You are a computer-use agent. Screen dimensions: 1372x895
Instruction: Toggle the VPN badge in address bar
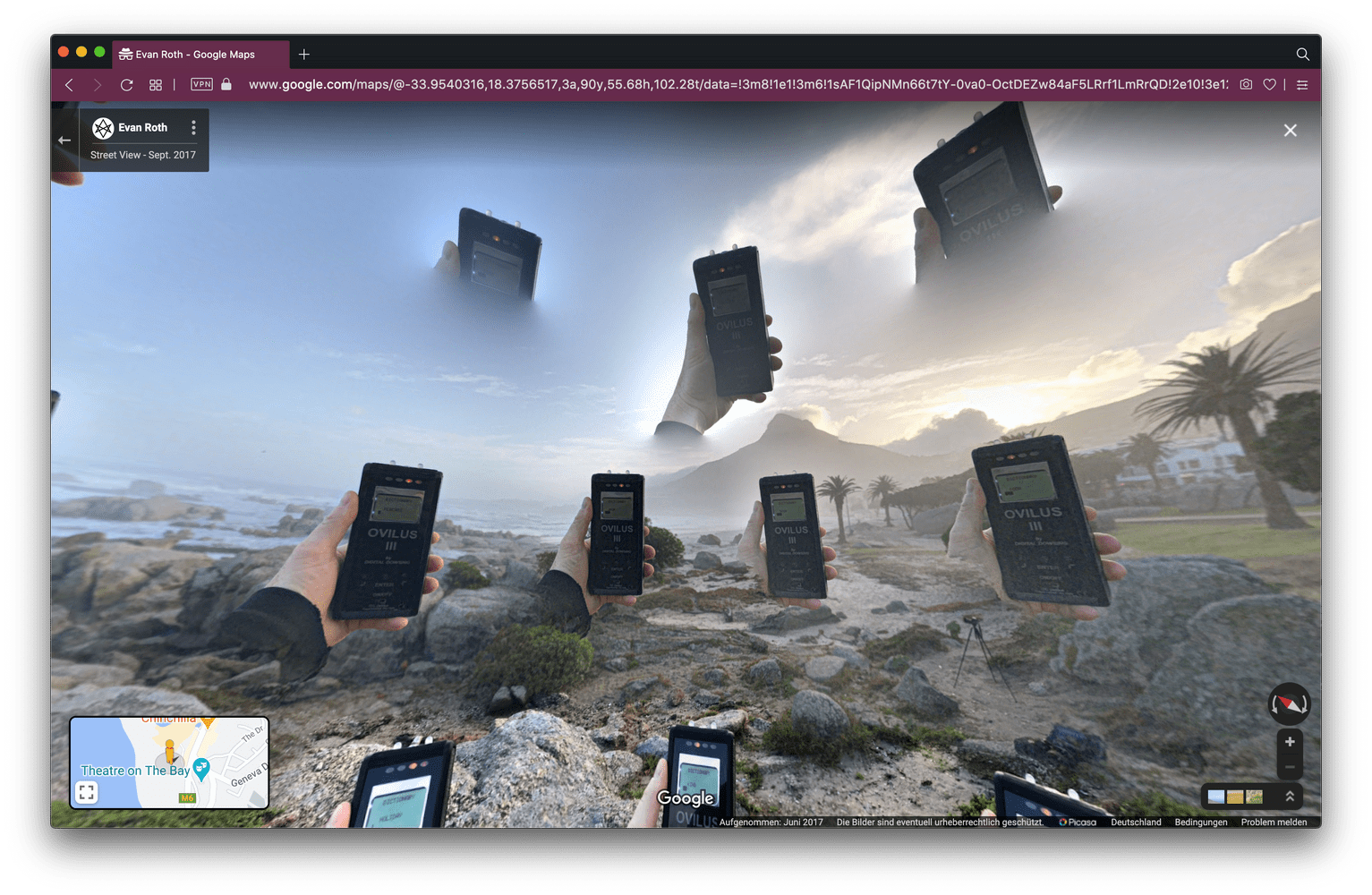(x=201, y=84)
